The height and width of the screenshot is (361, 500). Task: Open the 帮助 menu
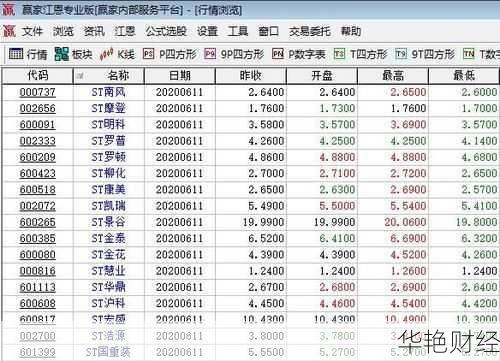click(351, 31)
